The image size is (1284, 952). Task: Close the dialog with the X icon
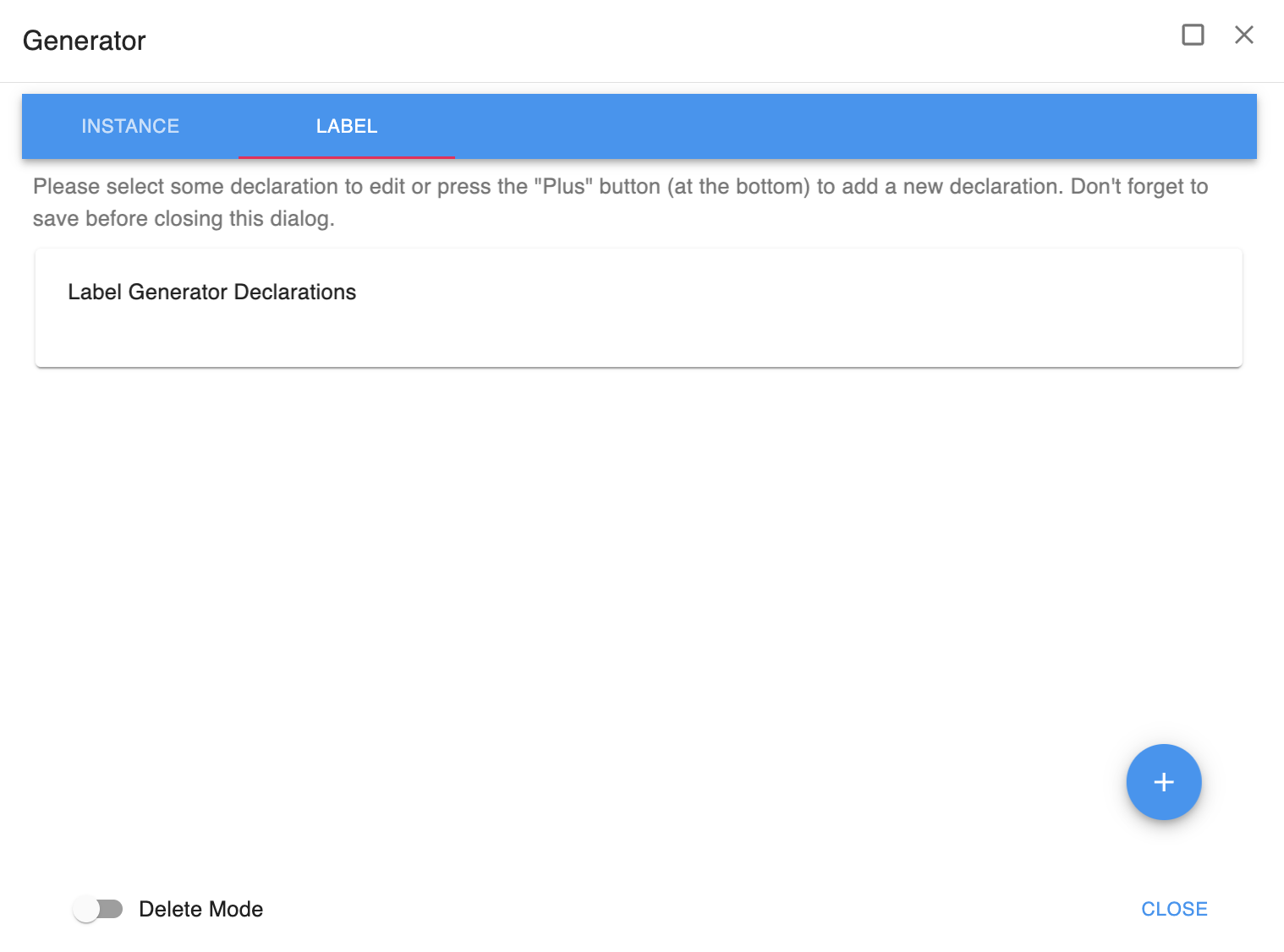(1243, 35)
